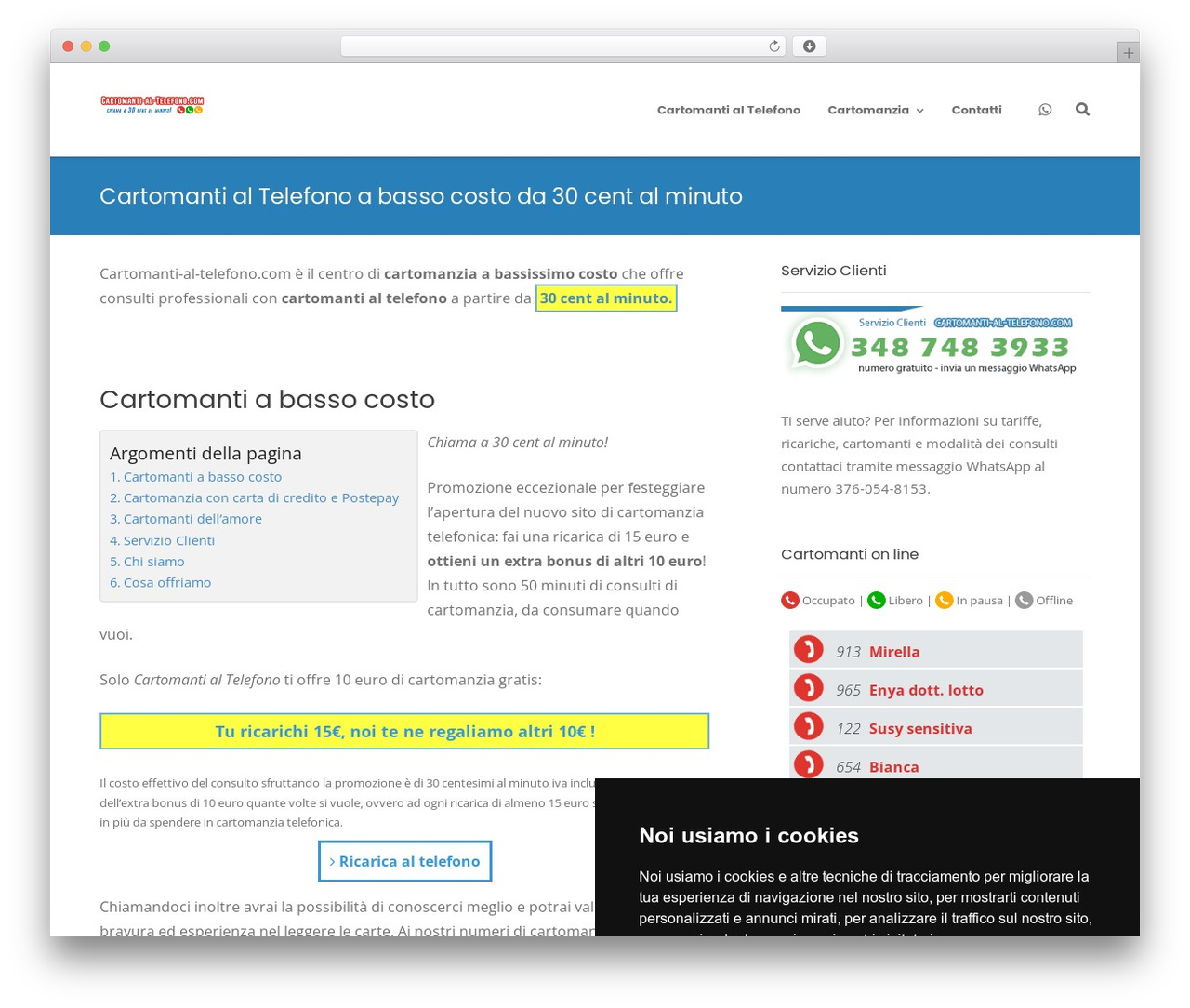Select cartomante Bianca in the list

[893, 767]
